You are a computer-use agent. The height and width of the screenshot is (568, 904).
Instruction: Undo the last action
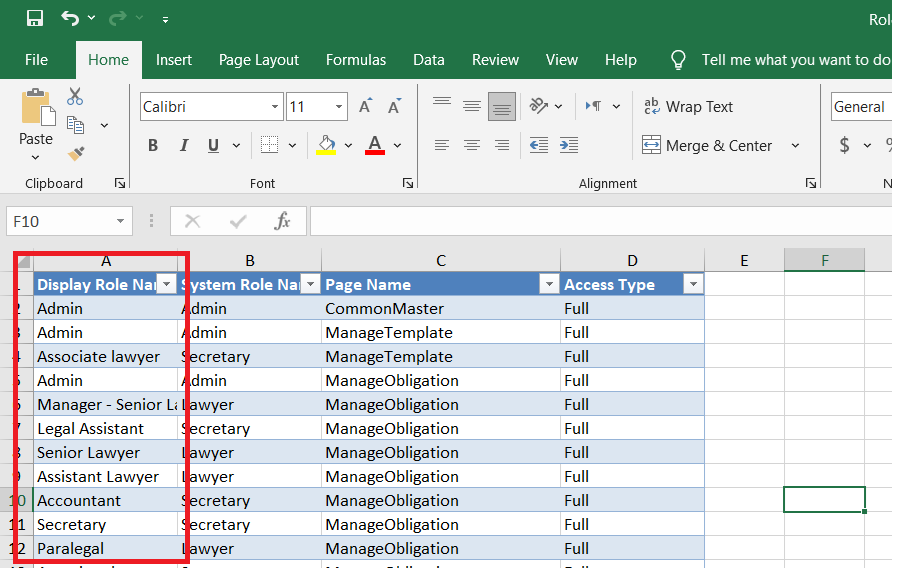70,18
